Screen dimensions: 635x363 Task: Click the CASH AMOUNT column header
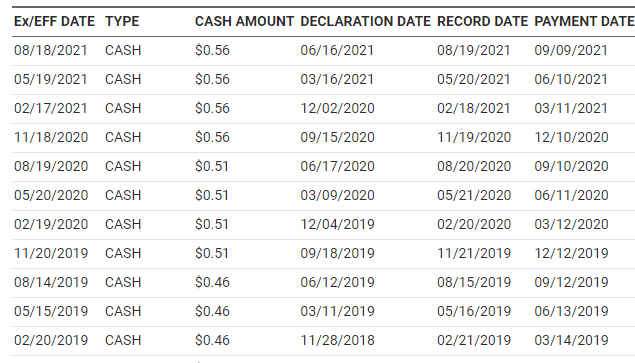244,21
